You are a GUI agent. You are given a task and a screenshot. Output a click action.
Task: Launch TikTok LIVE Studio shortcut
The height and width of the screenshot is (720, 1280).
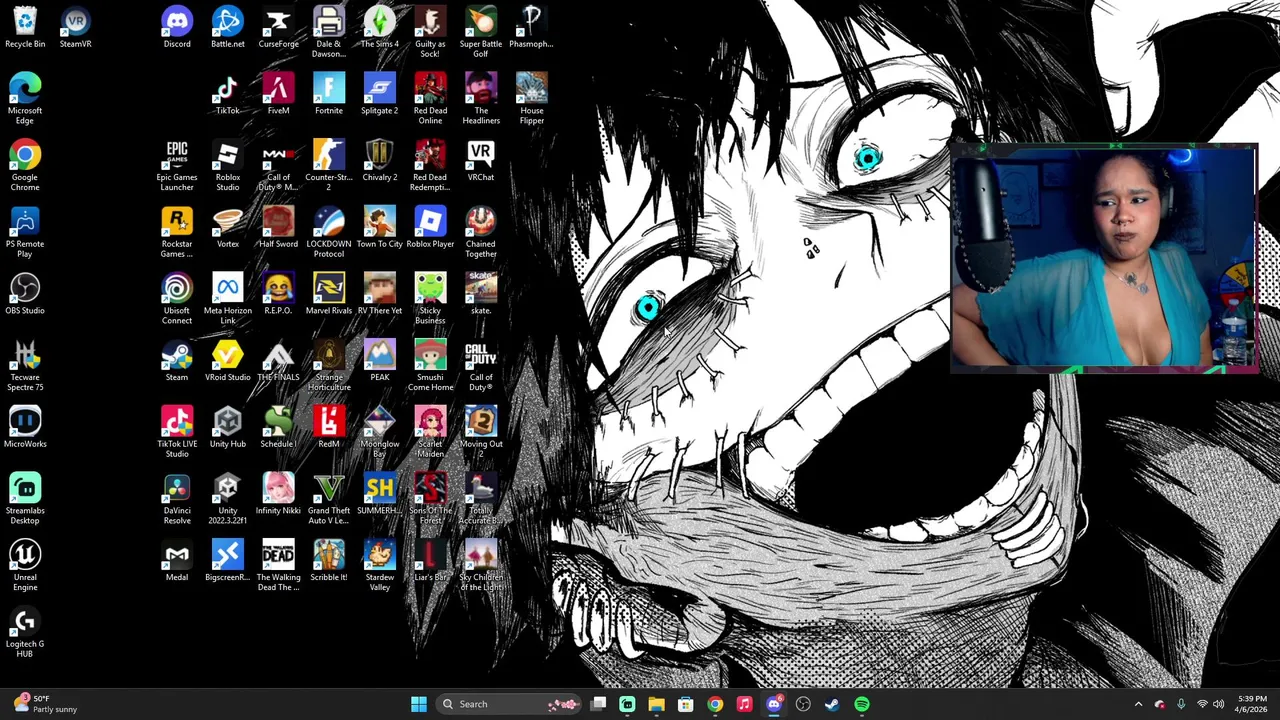pyautogui.click(x=177, y=432)
